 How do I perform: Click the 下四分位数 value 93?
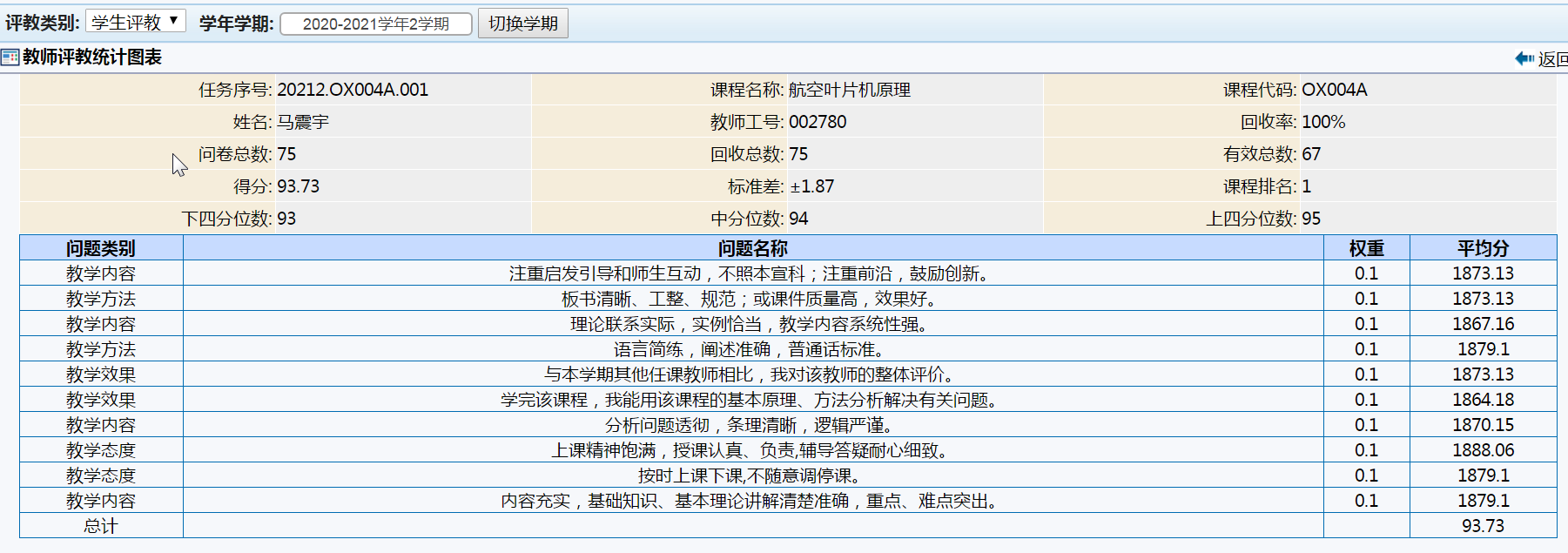286,219
